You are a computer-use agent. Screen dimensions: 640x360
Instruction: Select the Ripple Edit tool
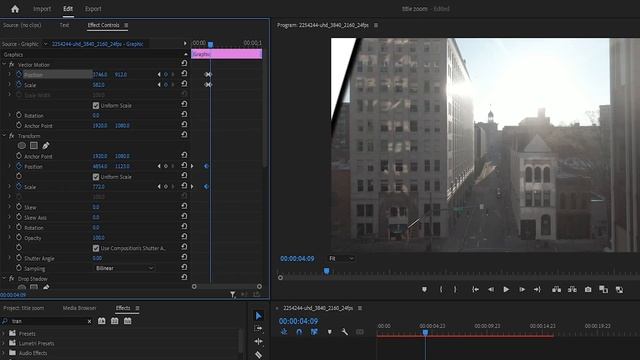coord(258,341)
